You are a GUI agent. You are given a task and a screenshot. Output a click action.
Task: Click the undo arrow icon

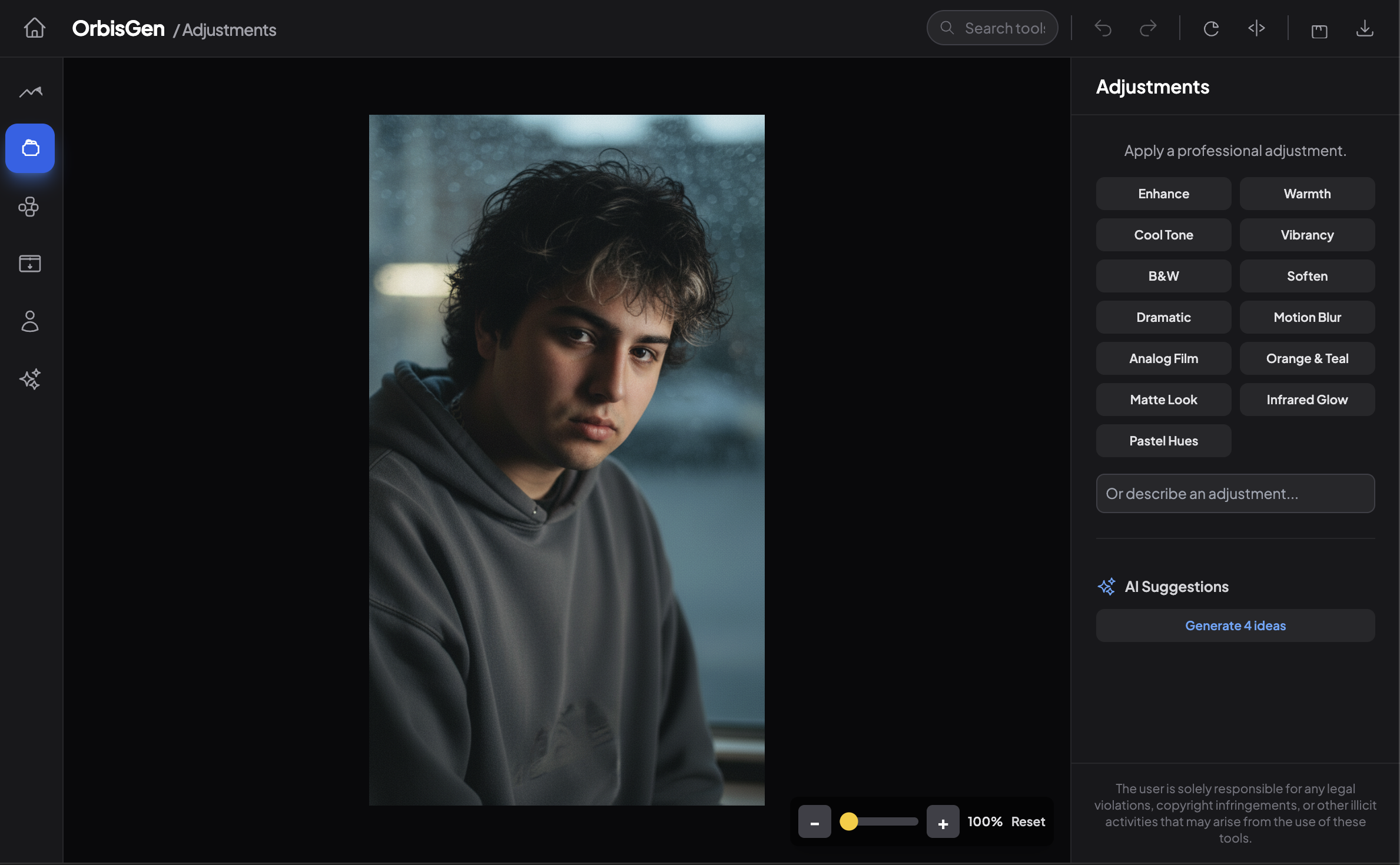1103,28
